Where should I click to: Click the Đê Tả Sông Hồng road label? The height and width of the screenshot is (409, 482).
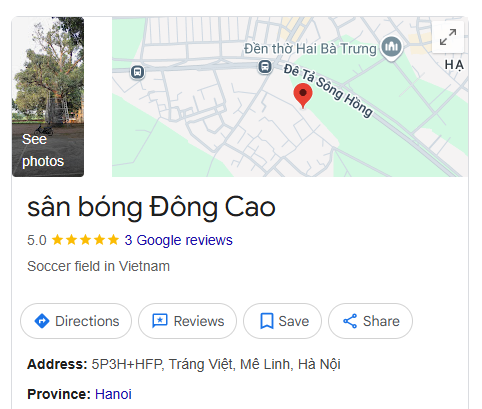328,91
